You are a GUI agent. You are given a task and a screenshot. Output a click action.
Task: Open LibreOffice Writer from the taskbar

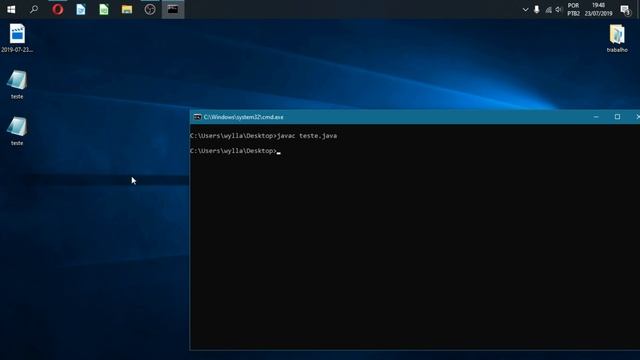pos(81,9)
